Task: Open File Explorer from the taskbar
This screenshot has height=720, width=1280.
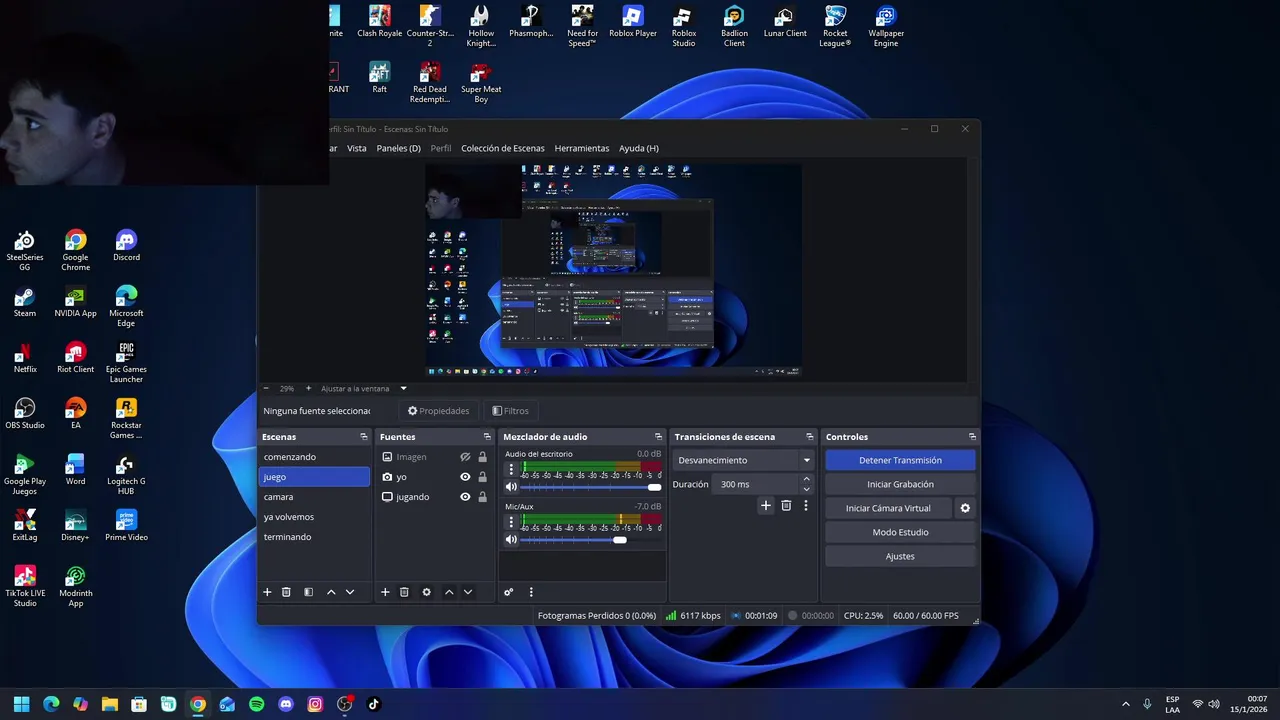Action: (110, 704)
